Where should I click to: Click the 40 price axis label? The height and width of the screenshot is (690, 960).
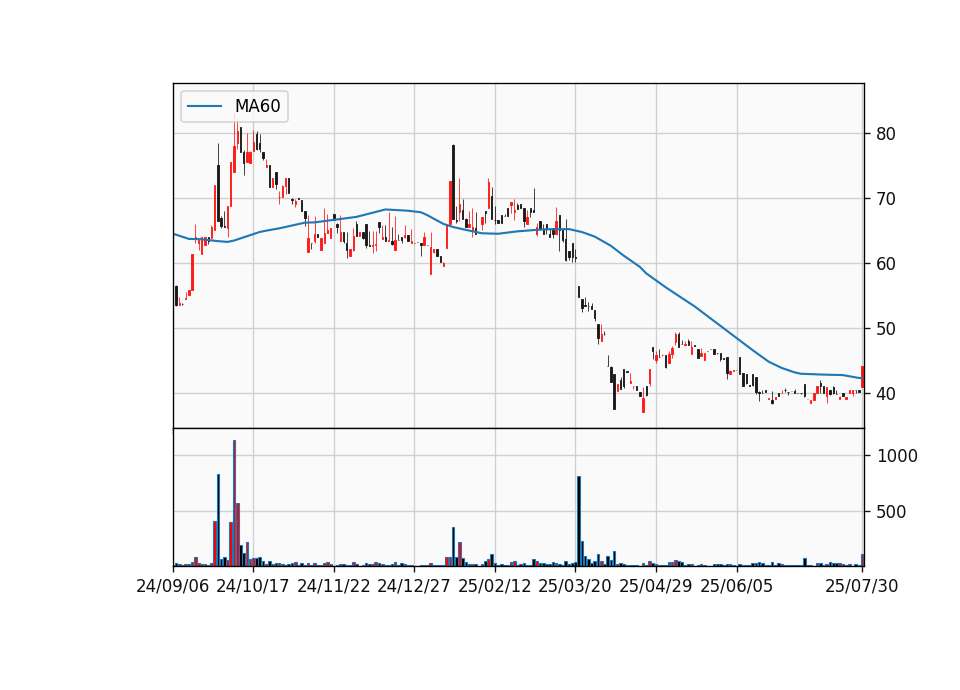coord(885,394)
